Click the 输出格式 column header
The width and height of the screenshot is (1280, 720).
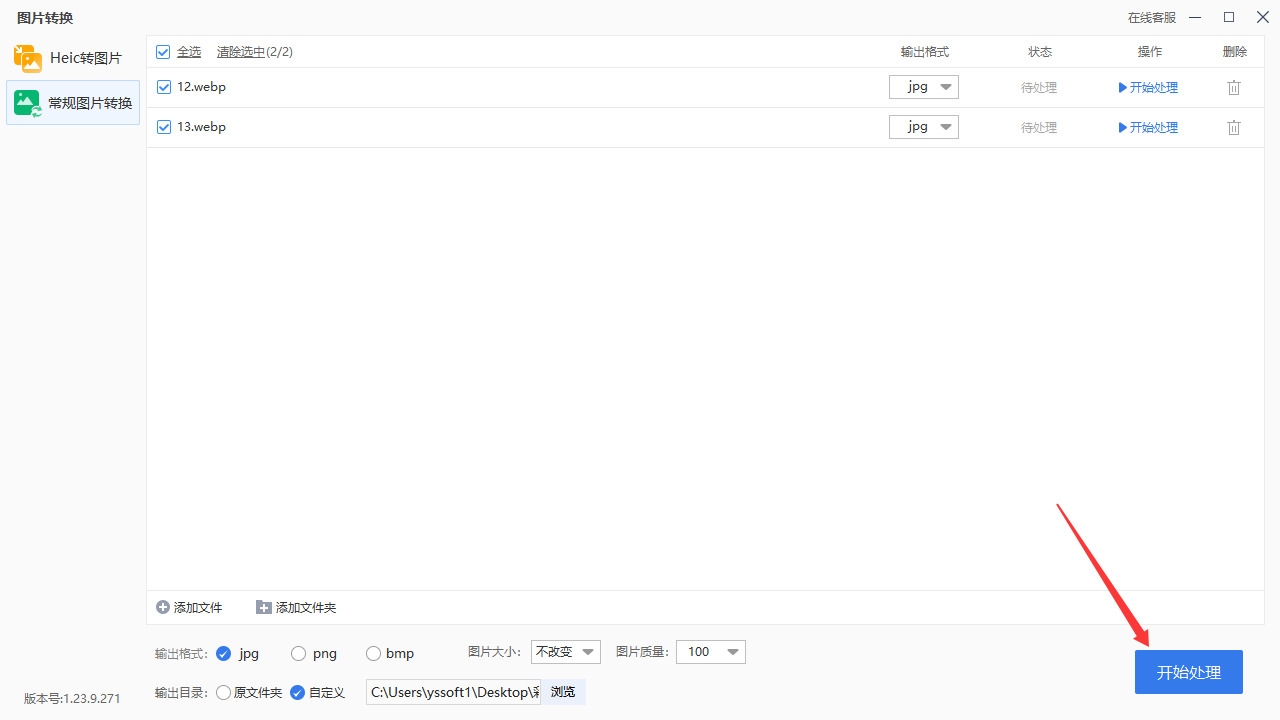(x=925, y=51)
